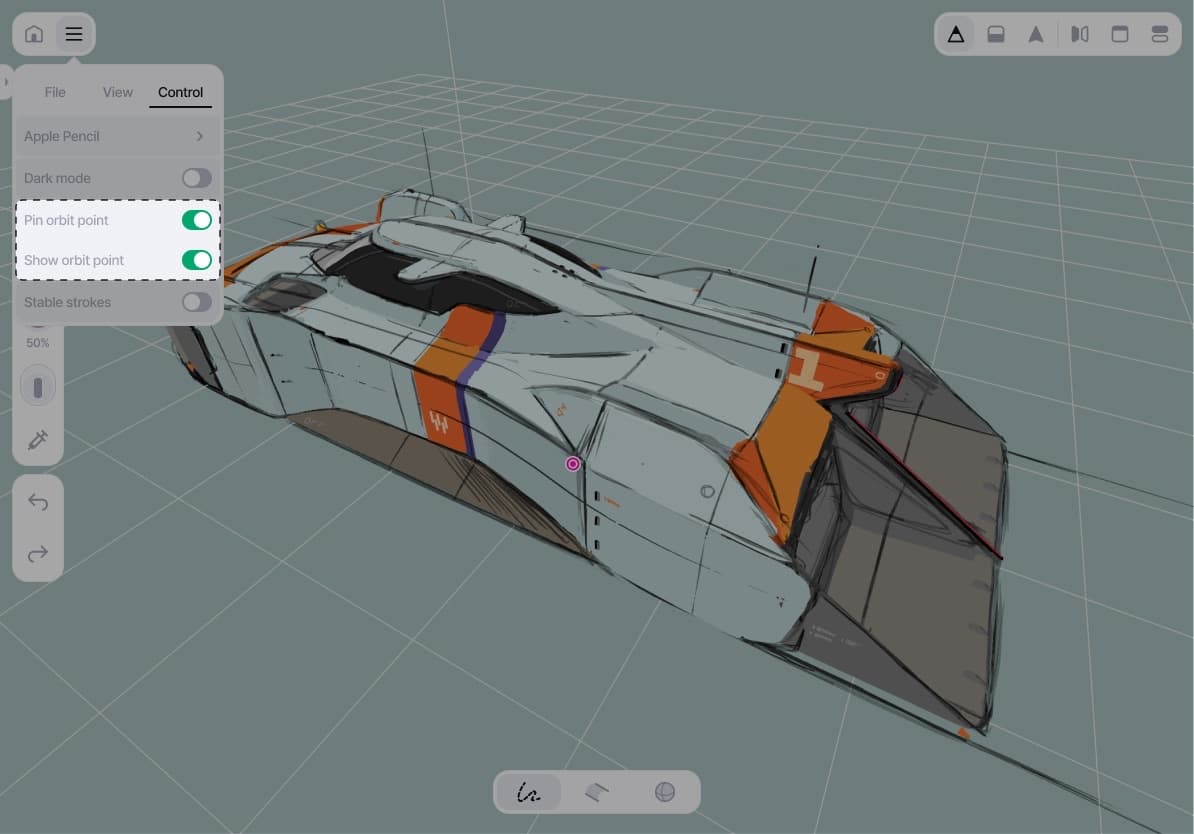Click the half-filled square icon in top toolbar
The image size is (1194, 834).
coord(996,34)
